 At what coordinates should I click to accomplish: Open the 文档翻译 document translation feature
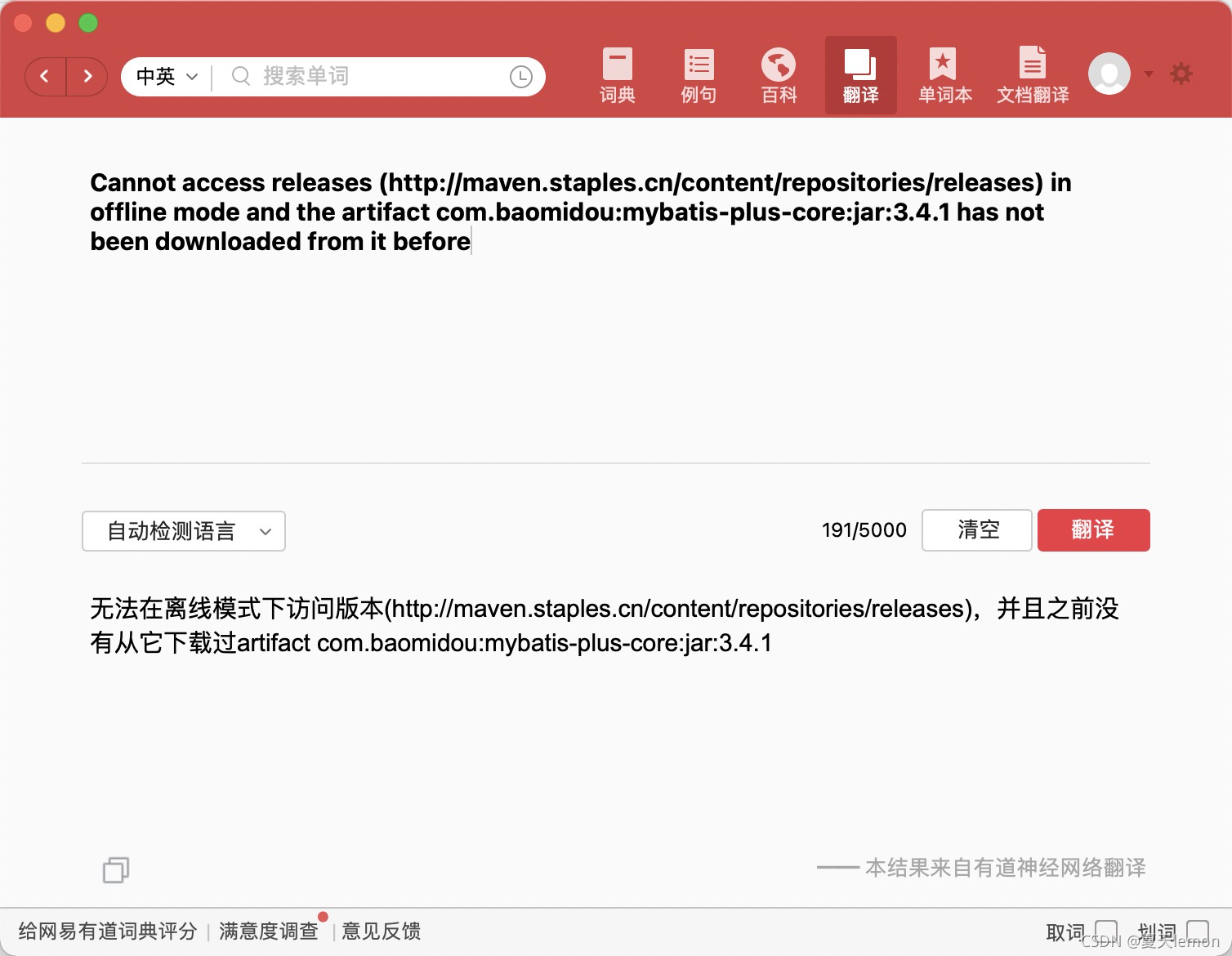click(x=1033, y=74)
